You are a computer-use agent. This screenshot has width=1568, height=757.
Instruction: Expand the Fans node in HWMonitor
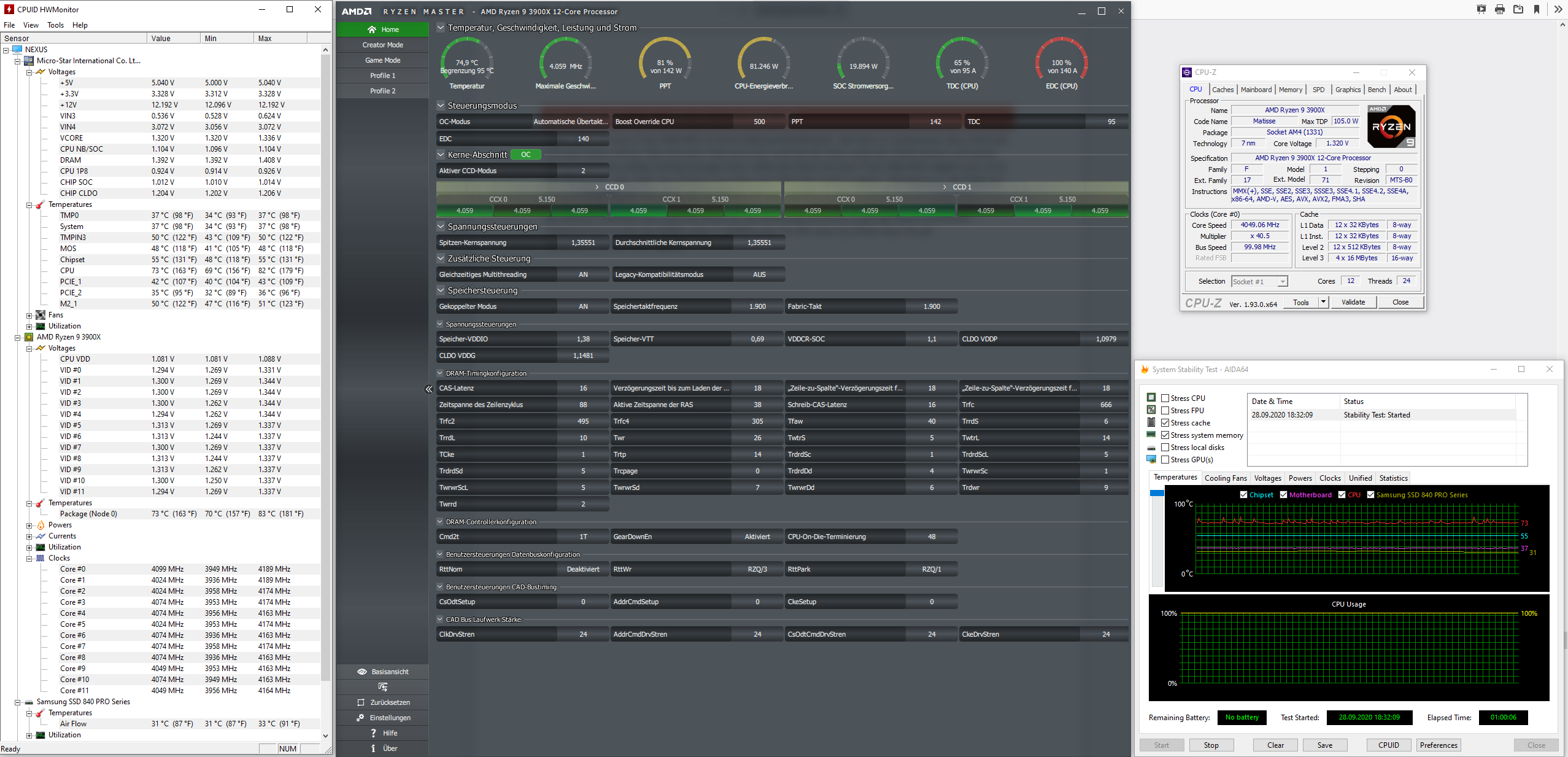click(29, 315)
